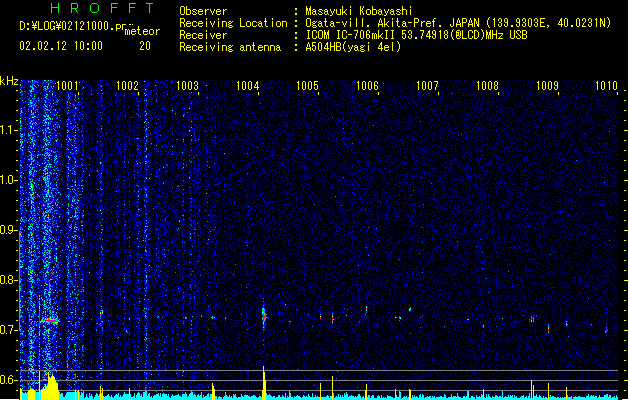
Task: Click the strong meteor echo just after 1004
Action: click(264, 316)
